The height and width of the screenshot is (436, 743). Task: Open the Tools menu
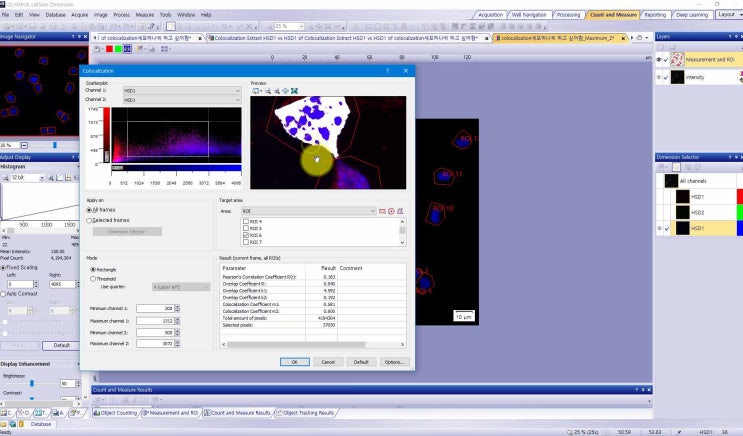click(x=165, y=15)
